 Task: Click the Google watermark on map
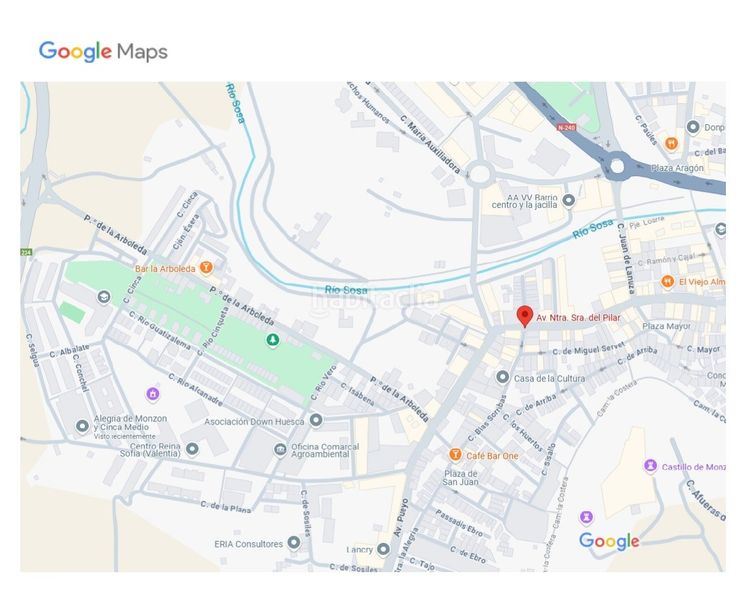click(x=609, y=542)
